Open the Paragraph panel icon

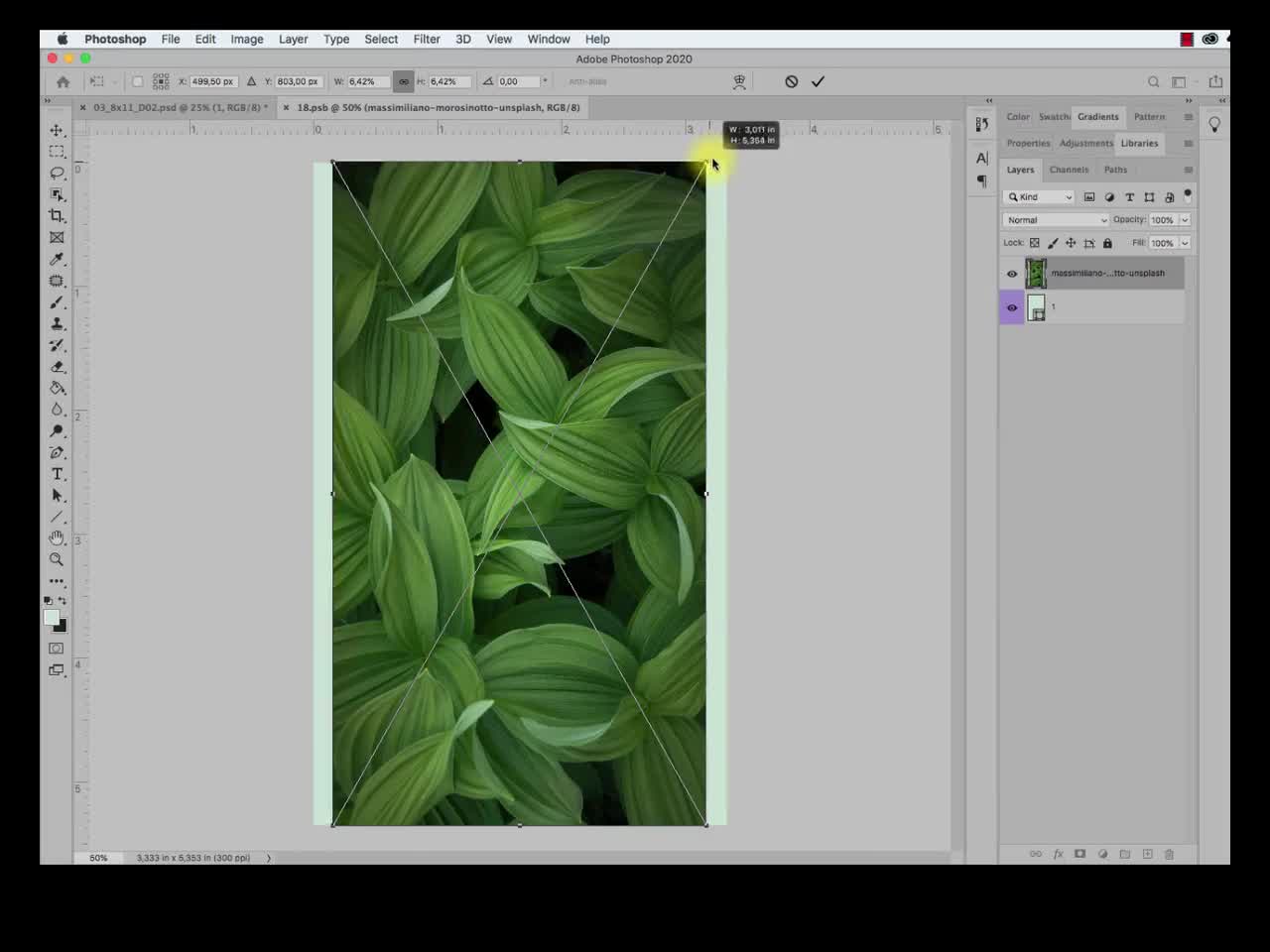pyautogui.click(x=982, y=181)
